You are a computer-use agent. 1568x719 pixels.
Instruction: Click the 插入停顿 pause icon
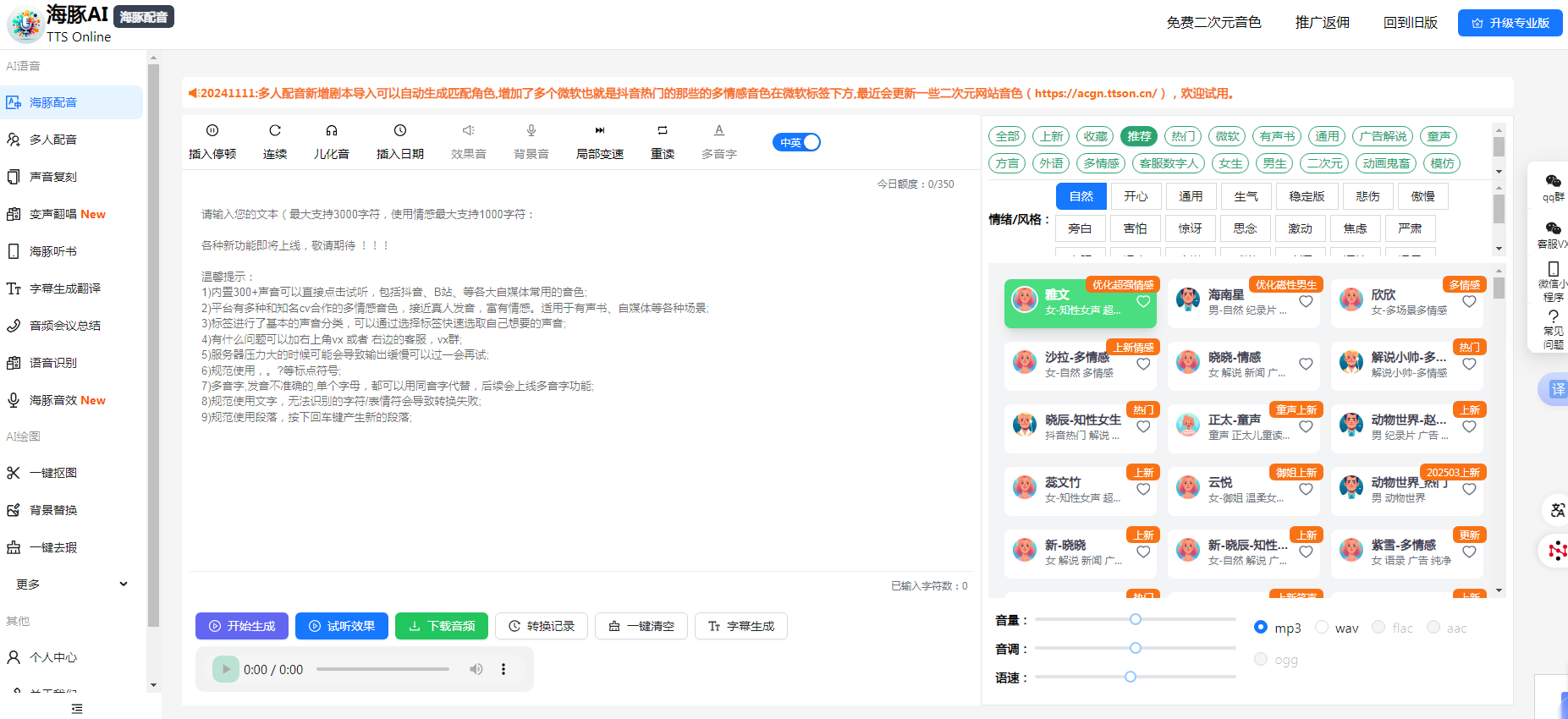pyautogui.click(x=212, y=130)
